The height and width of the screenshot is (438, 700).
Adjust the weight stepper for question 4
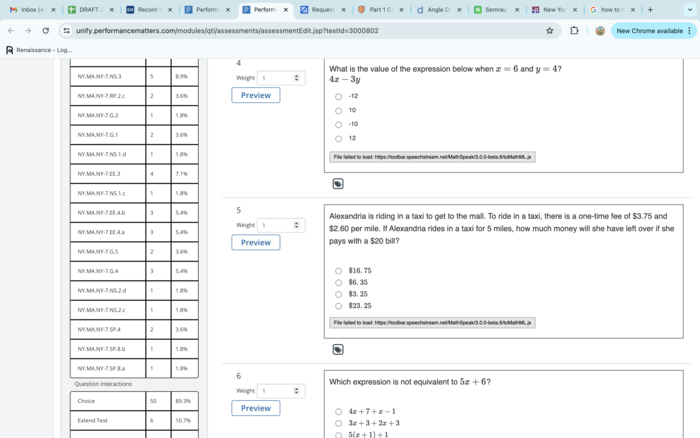[x=296, y=78]
